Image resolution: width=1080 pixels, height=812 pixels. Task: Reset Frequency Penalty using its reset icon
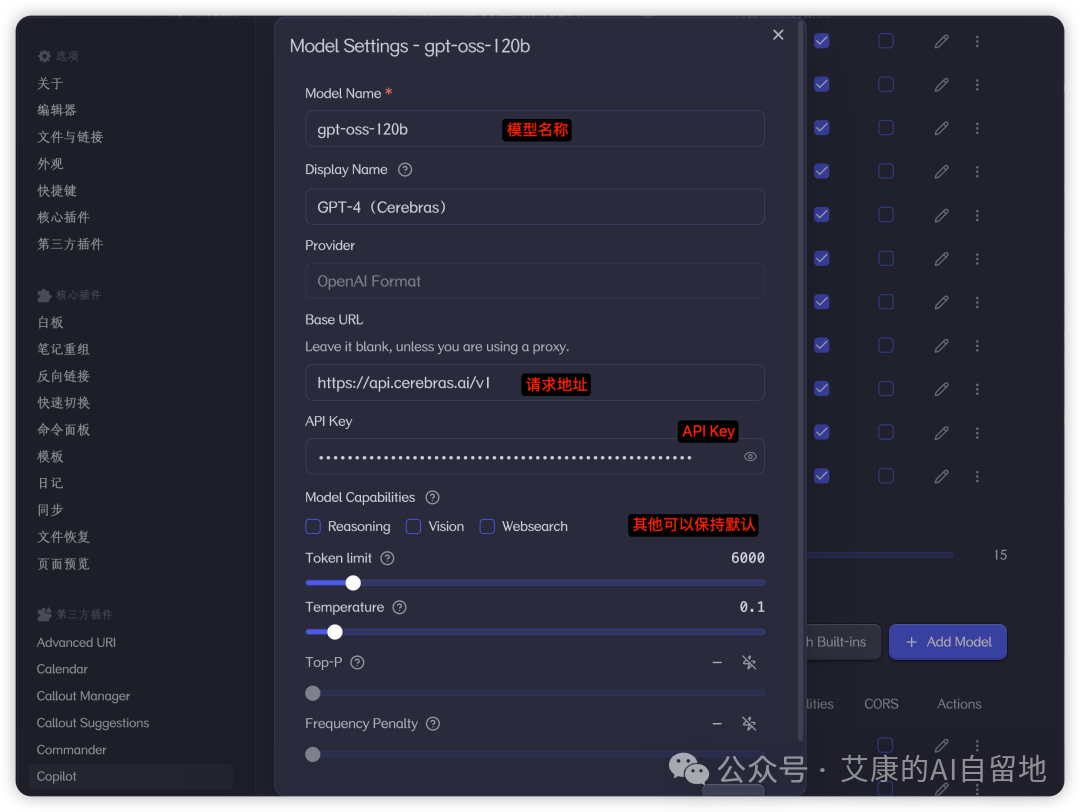point(749,723)
